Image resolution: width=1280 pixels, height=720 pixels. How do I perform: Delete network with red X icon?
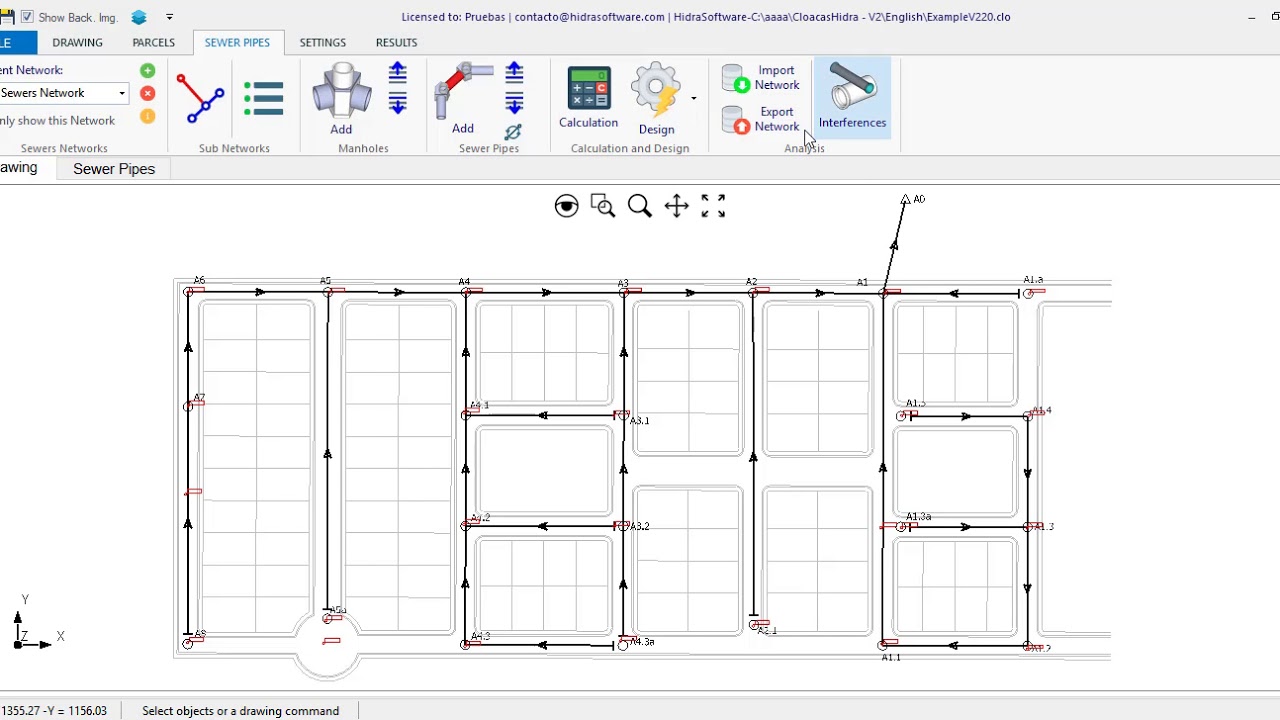(x=147, y=93)
